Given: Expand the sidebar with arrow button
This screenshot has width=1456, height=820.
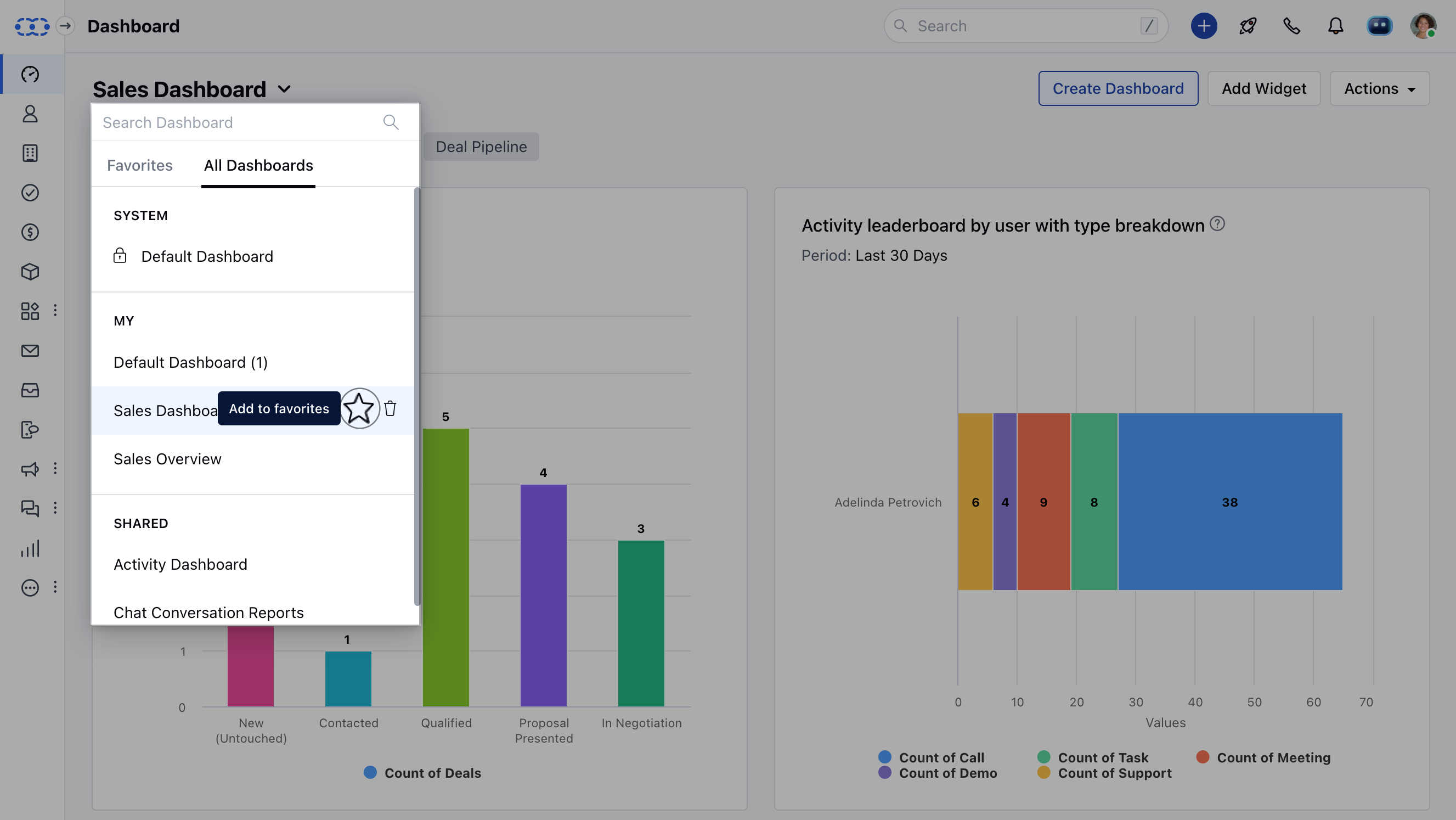Looking at the screenshot, I should pos(66,26).
